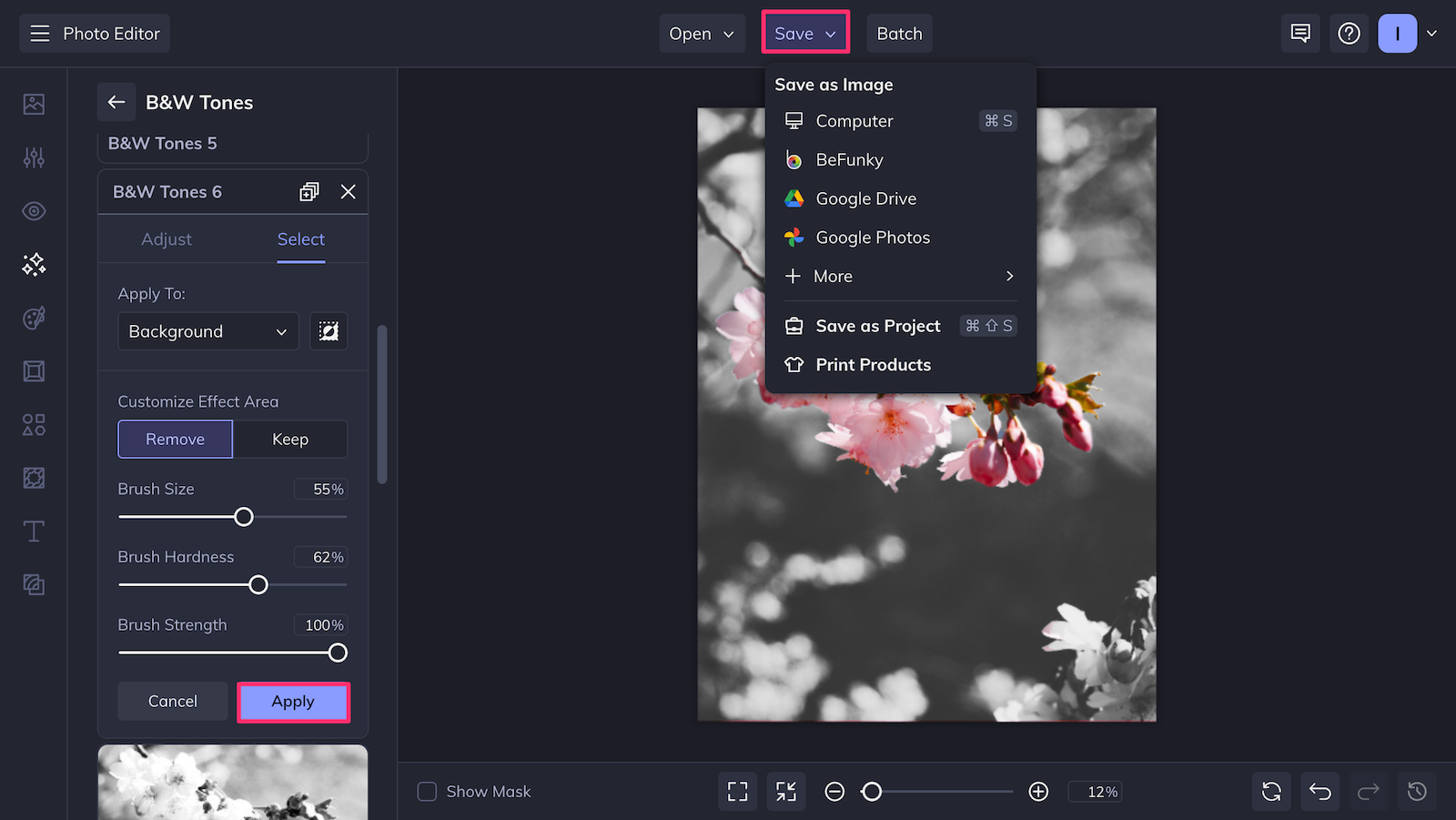Click the fit-to-screen icon in bottom toolbar
Viewport: 1456px width, 820px height.
(x=738, y=792)
